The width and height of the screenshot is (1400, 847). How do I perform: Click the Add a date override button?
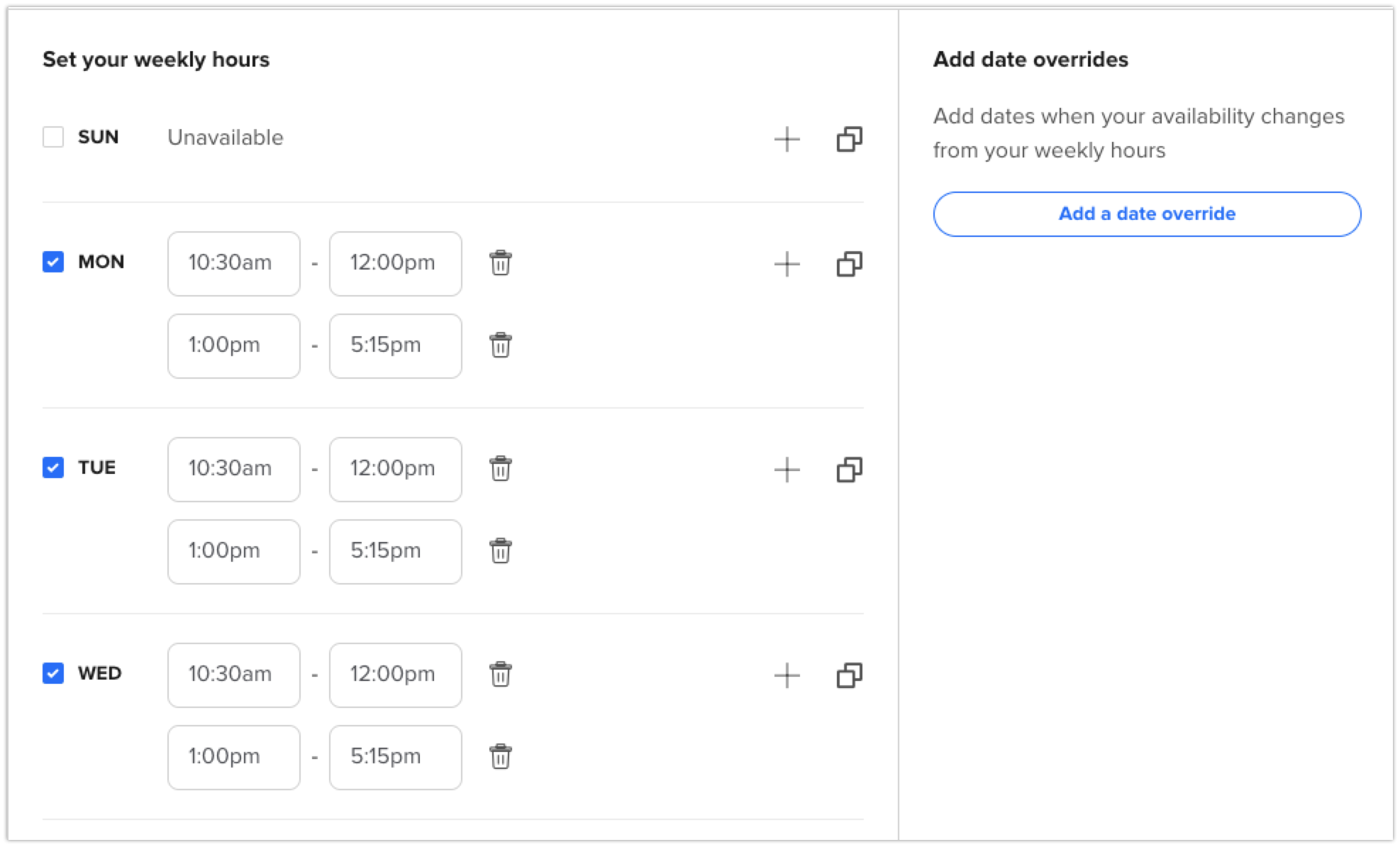click(1146, 214)
